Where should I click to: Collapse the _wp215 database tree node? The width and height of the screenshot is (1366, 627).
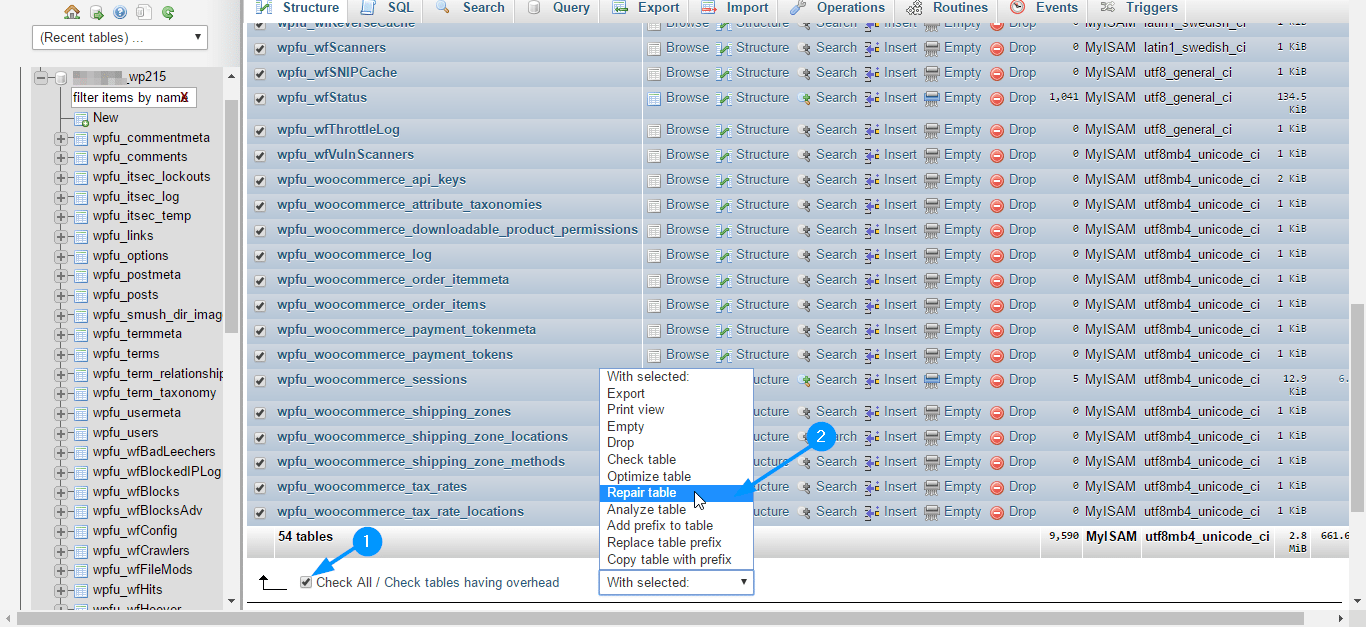pos(41,77)
